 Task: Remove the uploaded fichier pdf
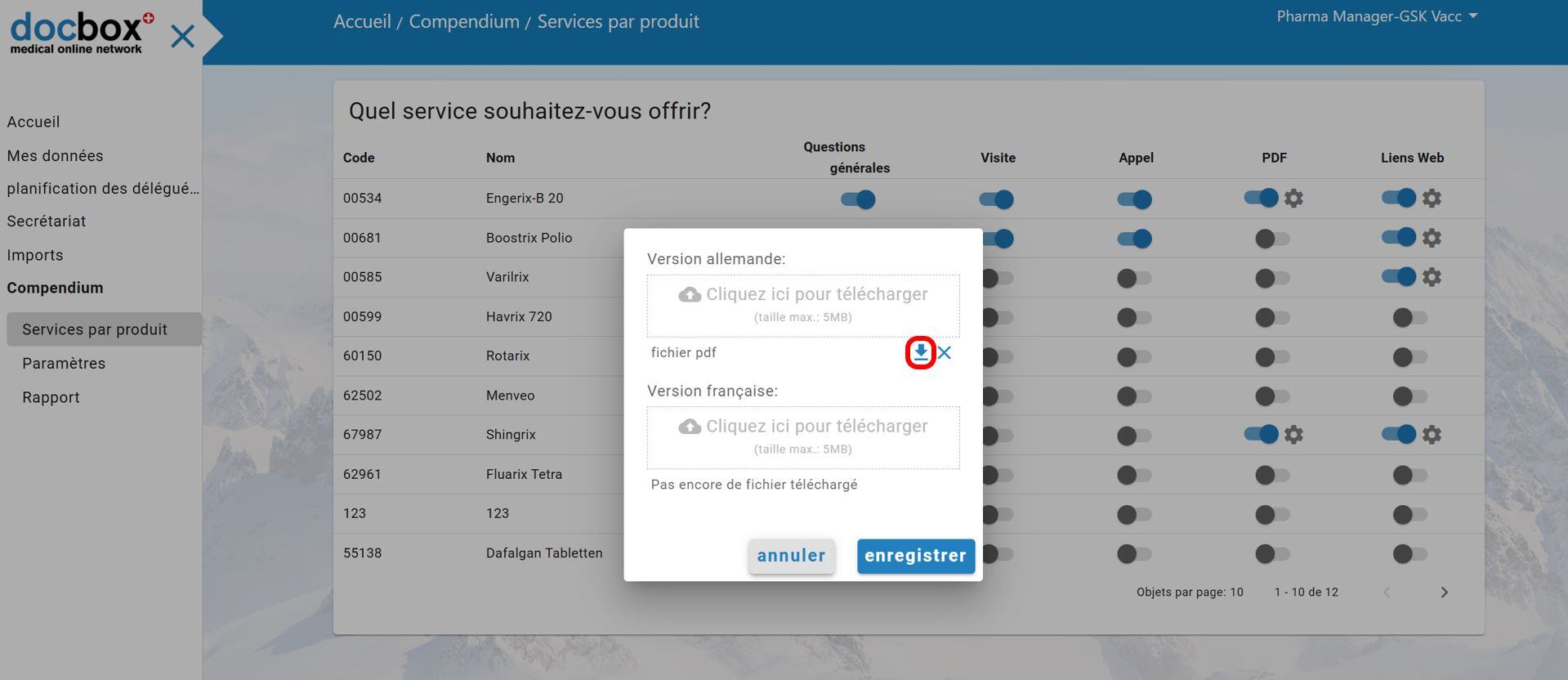tap(945, 353)
